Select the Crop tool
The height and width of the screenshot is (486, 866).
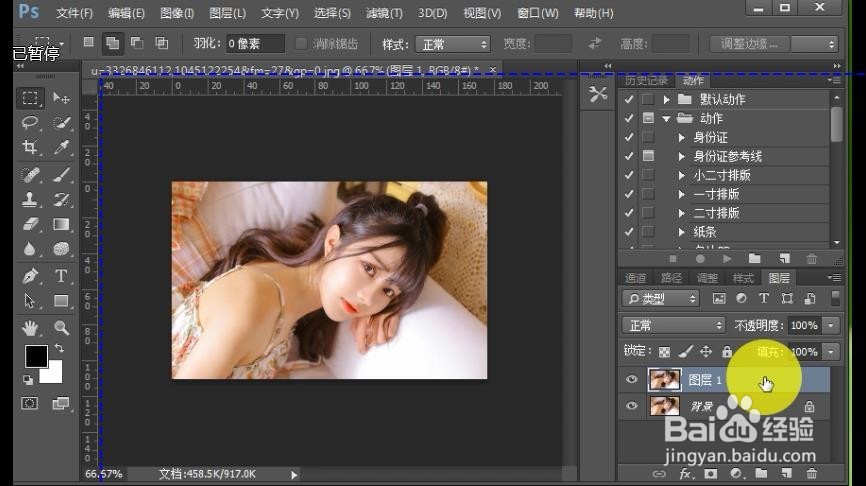pos(30,147)
